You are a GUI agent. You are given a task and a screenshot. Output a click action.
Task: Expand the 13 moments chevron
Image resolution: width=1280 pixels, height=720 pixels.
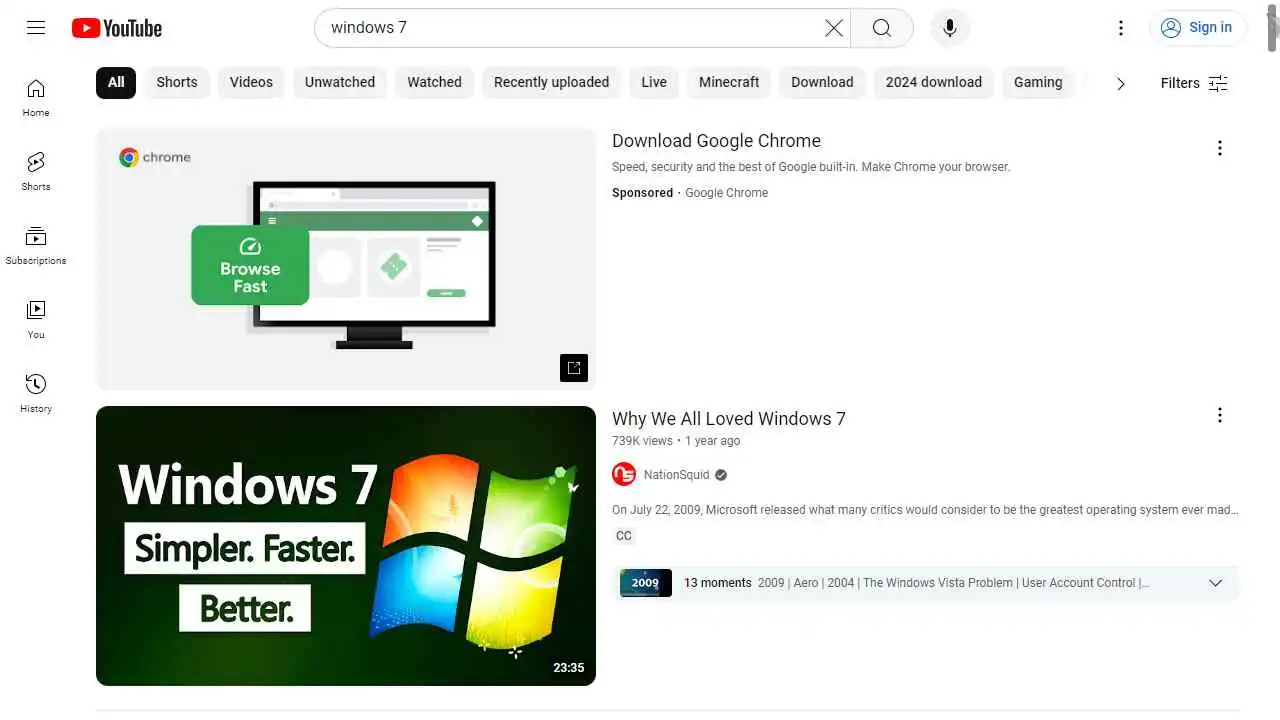1216,583
